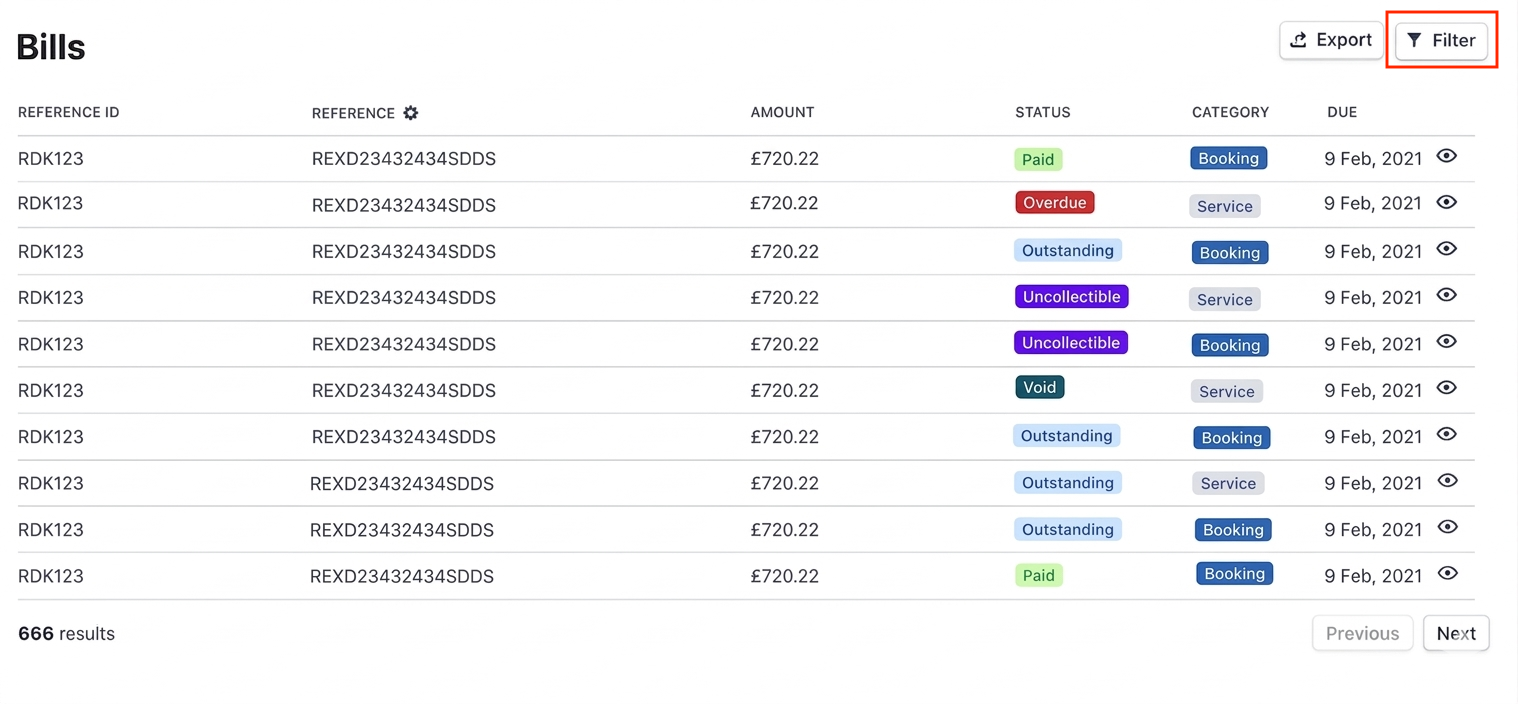Open the first Uncollectible Service row's eye icon

tap(1446, 295)
